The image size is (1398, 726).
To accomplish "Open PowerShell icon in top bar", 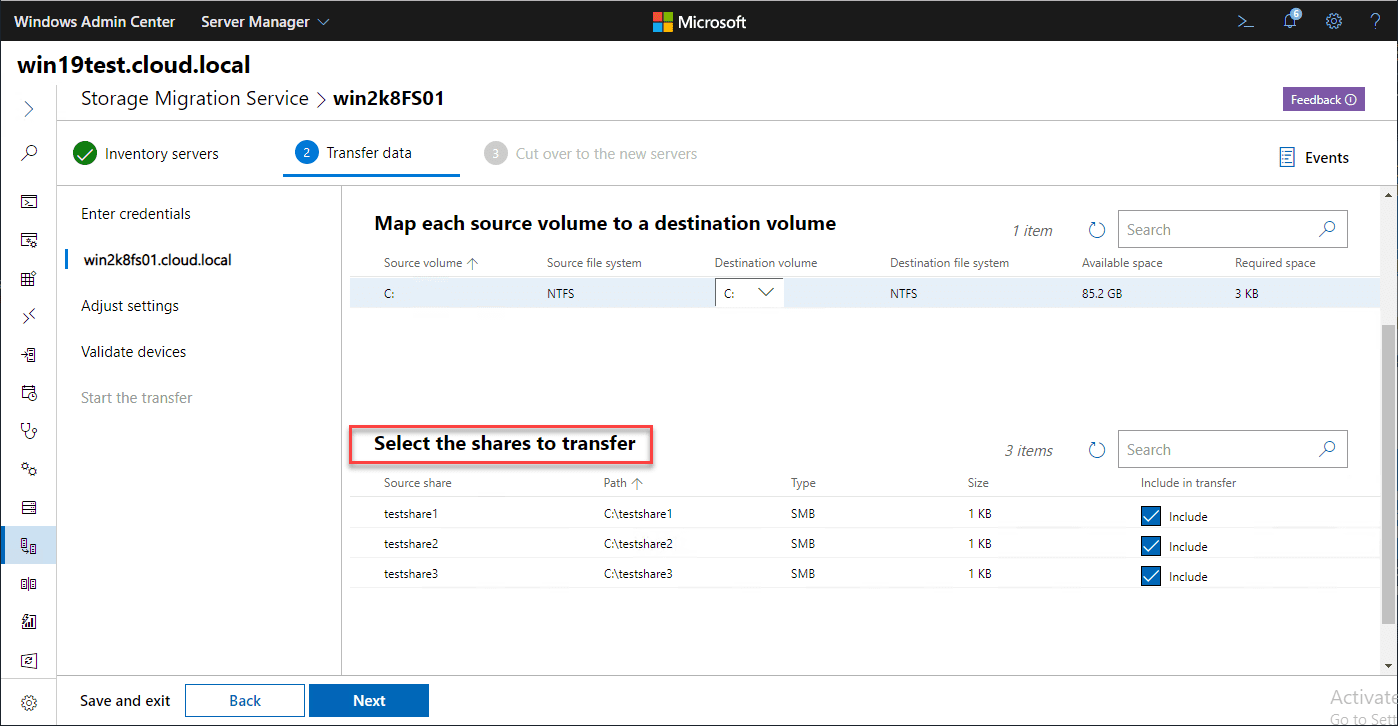I will coord(1246,21).
